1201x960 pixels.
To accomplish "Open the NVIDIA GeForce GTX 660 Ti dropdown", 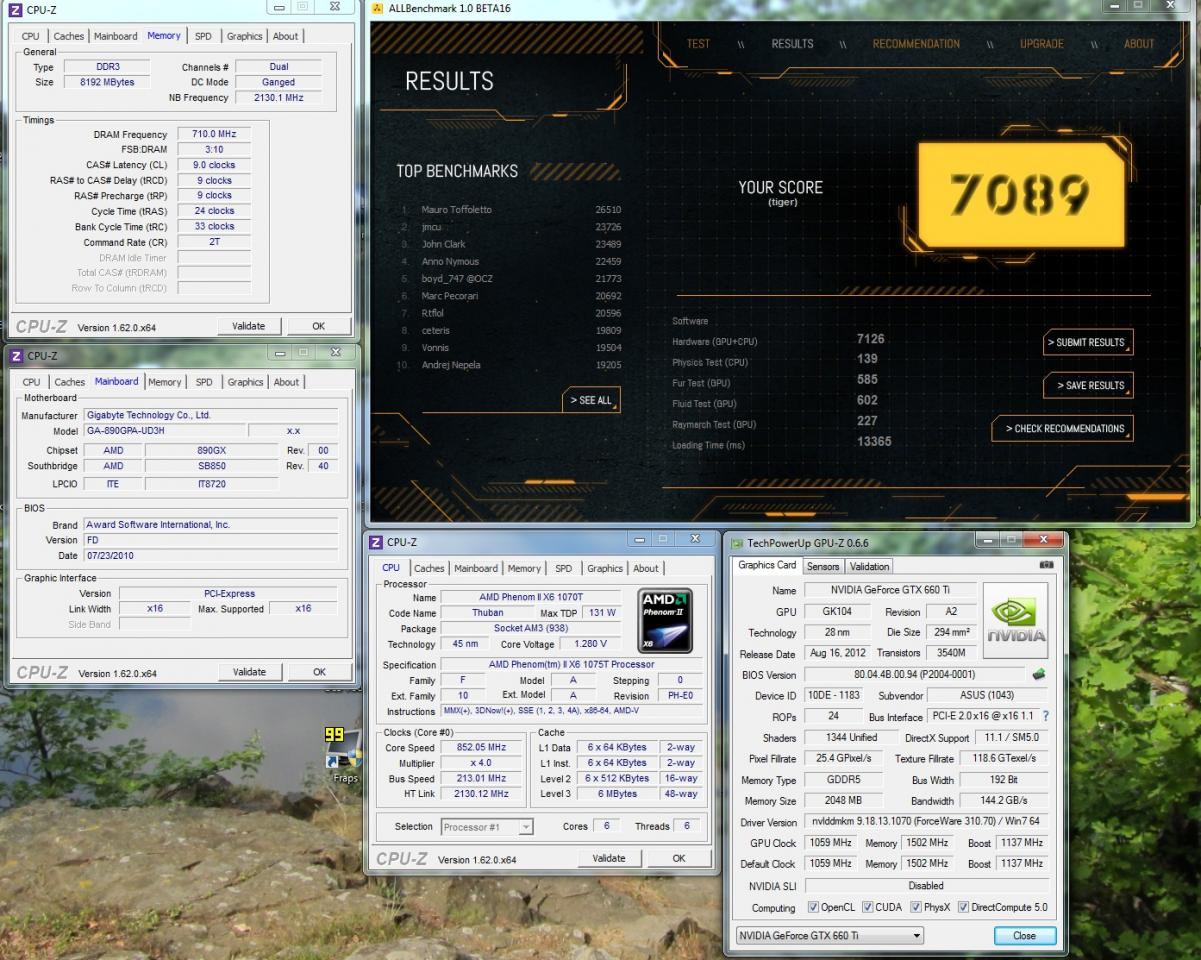I will point(829,936).
